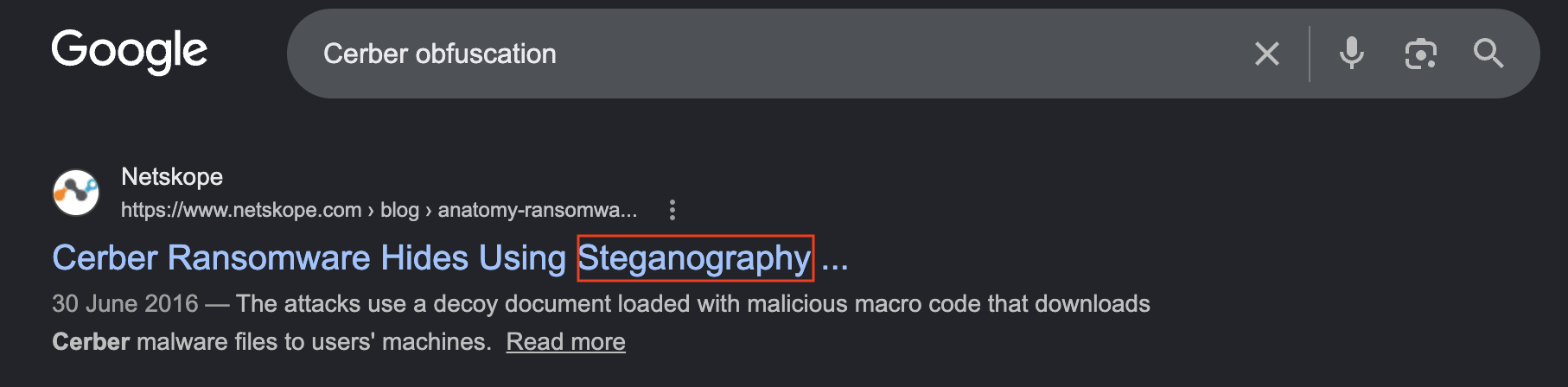Screen dimensions: 1568x387
Task: Click the Netskope site favicon
Action: tap(76, 193)
